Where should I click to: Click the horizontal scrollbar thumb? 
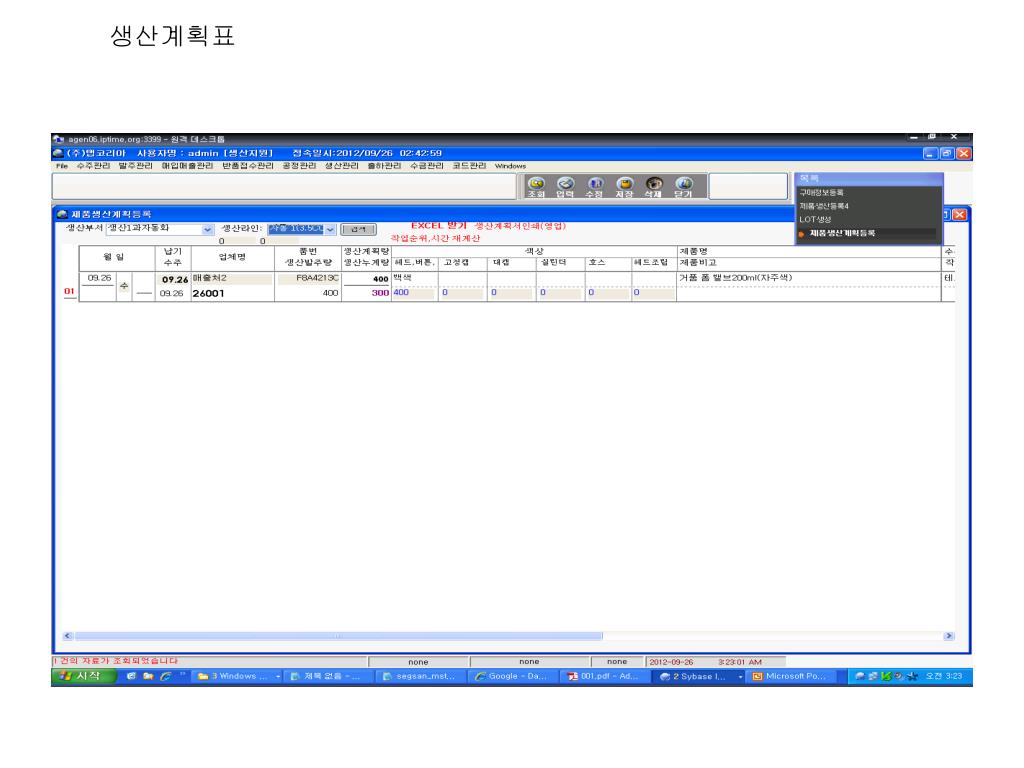(x=338, y=636)
